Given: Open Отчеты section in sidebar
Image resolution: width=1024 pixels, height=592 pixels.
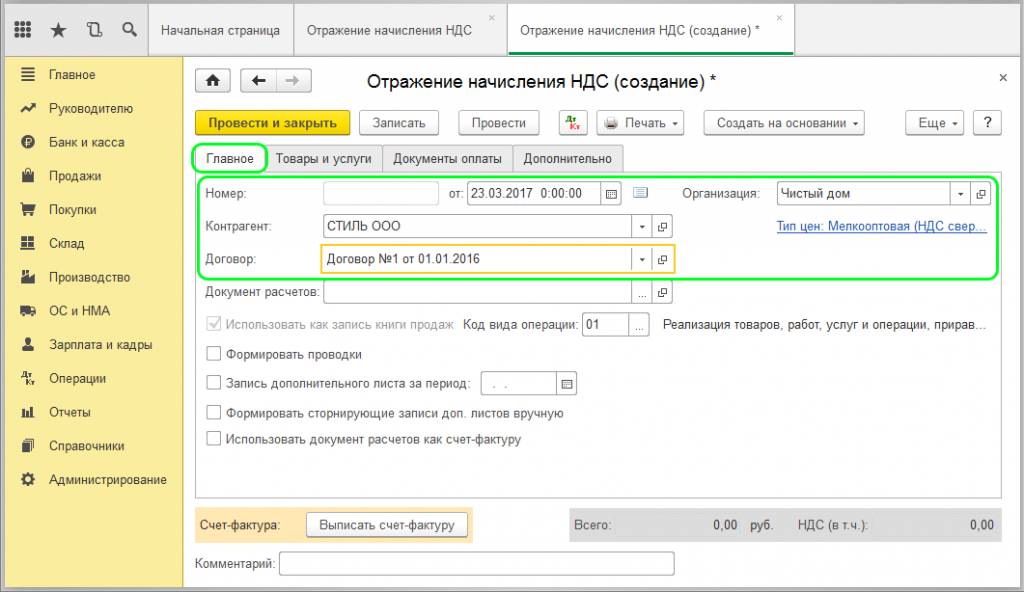Looking at the screenshot, I should tap(69, 412).
